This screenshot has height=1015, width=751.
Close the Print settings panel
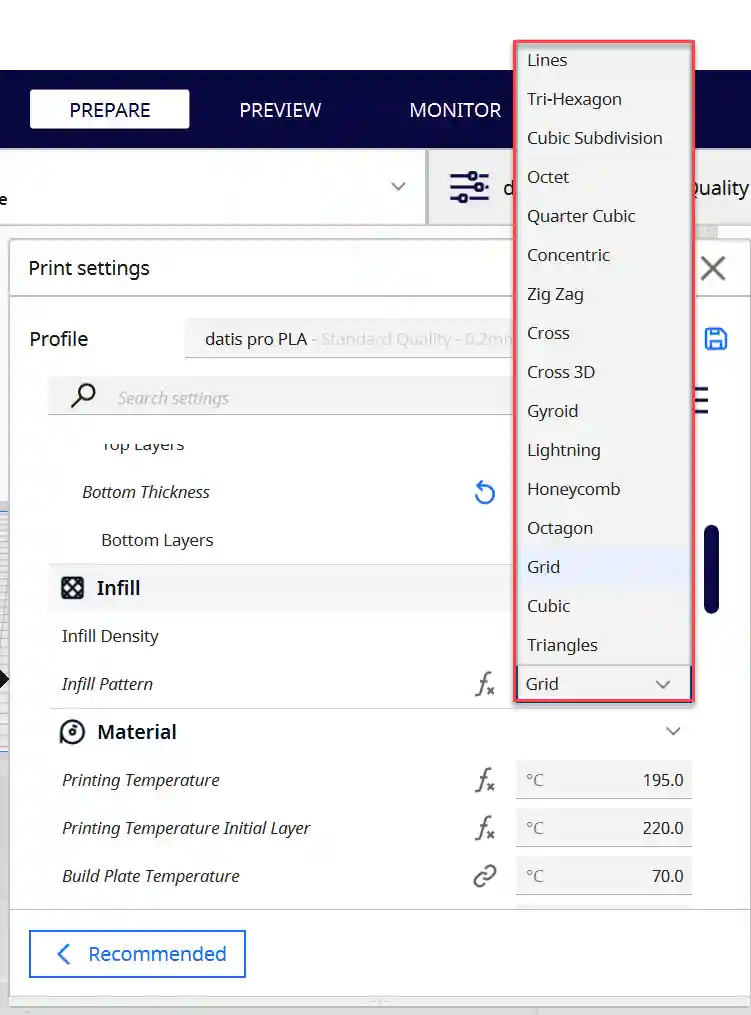713,268
